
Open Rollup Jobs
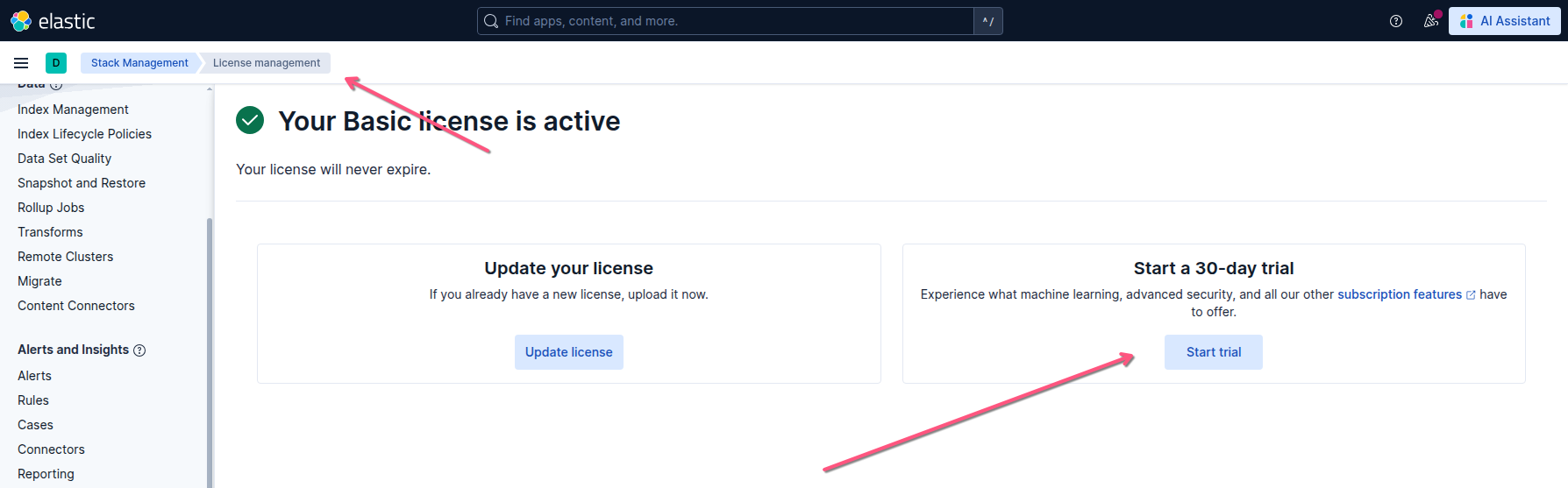pyautogui.click(x=51, y=208)
